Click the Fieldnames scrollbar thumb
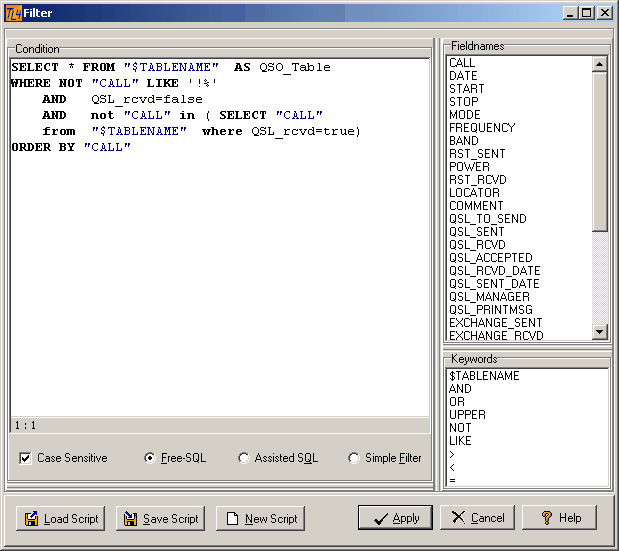Viewport: 619px width, 551px height. [600, 151]
